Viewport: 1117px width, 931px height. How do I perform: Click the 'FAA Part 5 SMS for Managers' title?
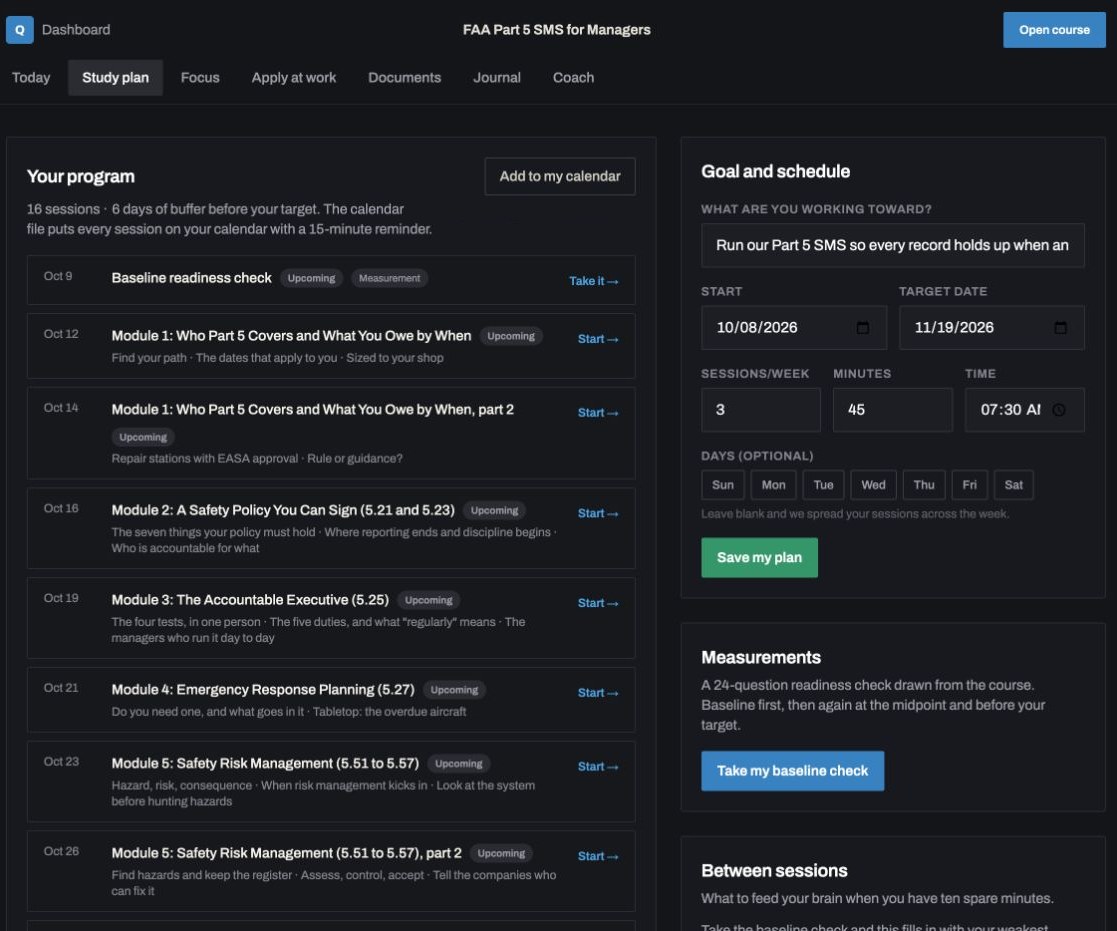(556, 30)
